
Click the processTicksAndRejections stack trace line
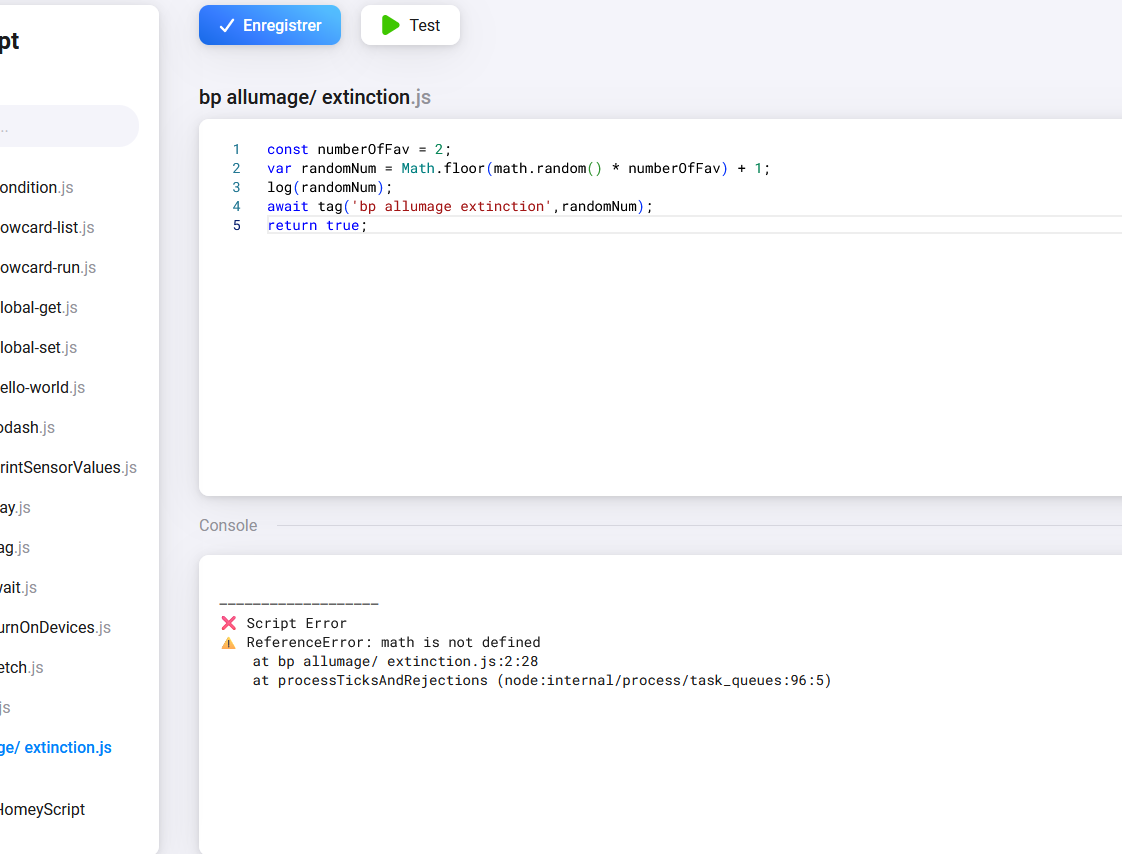(x=542, y=681)
